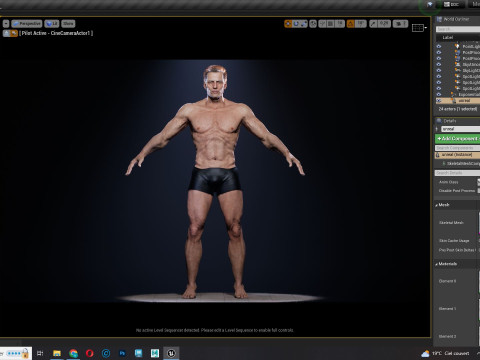Select 'unreal (Instance)' component row
Screen dimensions: 480x360
click(x=457, y=155)
